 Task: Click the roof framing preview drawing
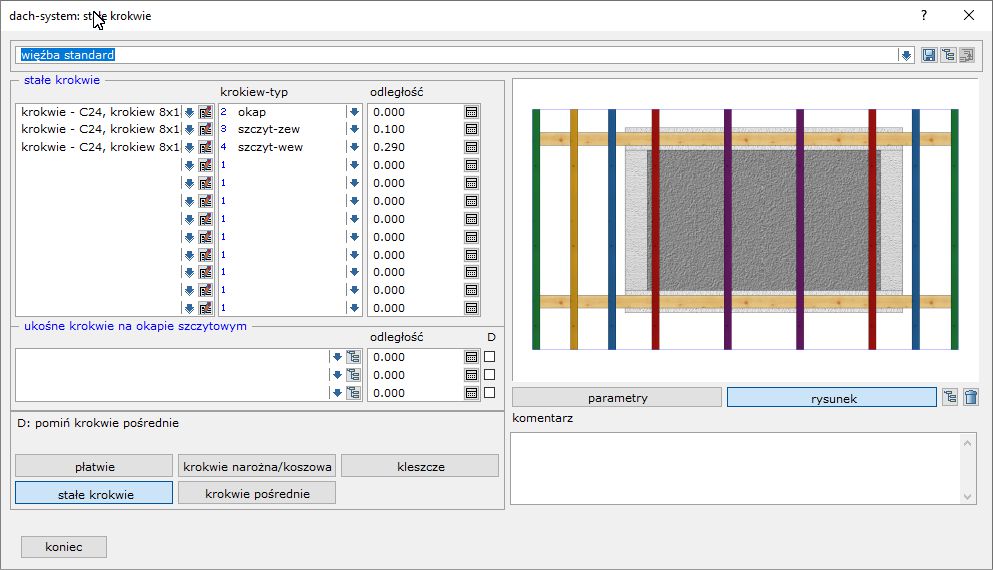point(745,229)
